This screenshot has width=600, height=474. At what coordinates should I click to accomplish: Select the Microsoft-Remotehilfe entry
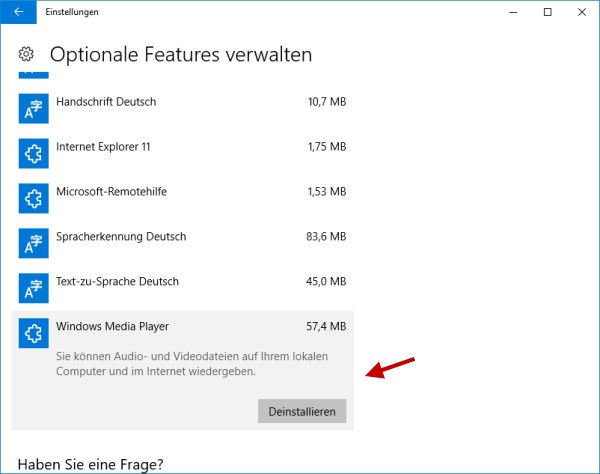183,199
